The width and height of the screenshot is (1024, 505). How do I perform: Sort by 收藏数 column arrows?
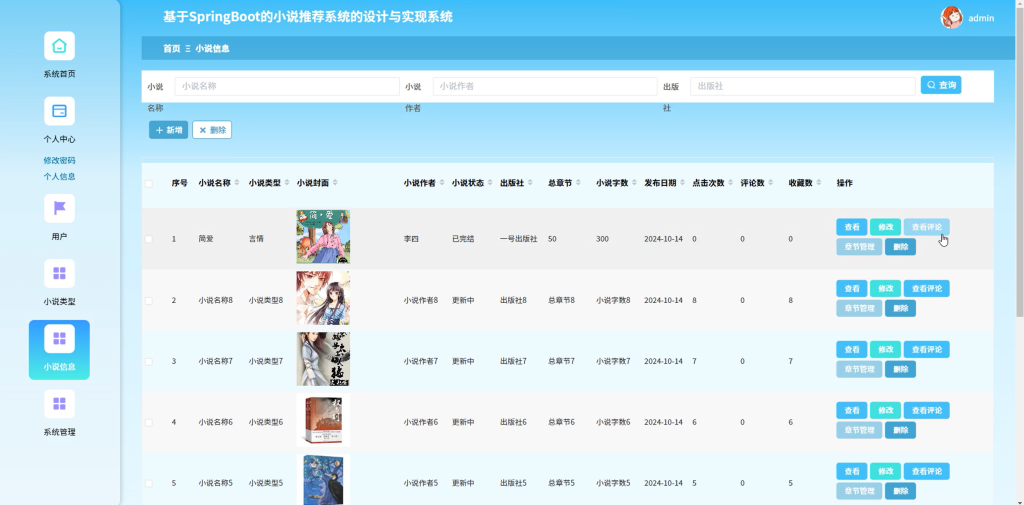[819, 183]
